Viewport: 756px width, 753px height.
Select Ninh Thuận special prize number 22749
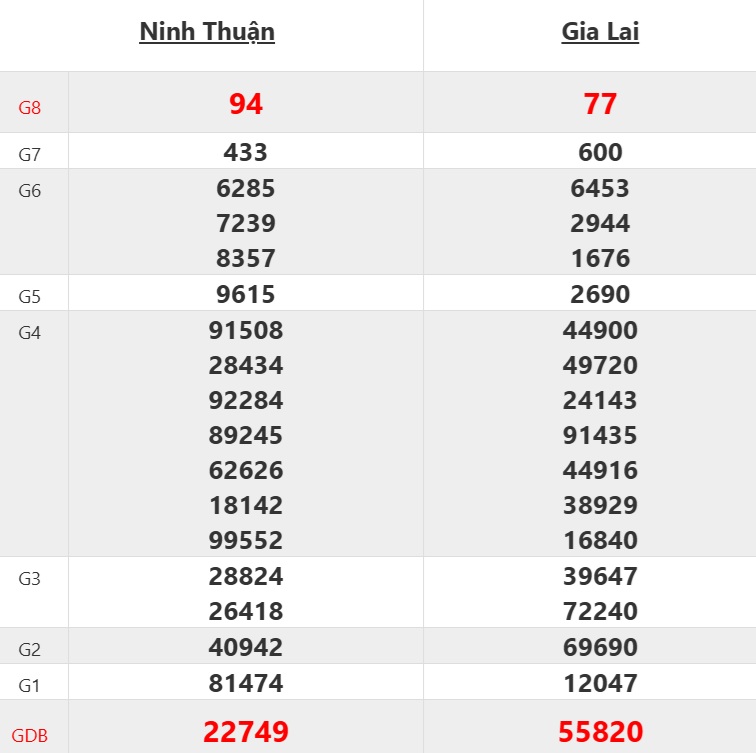tap(246, 733)
